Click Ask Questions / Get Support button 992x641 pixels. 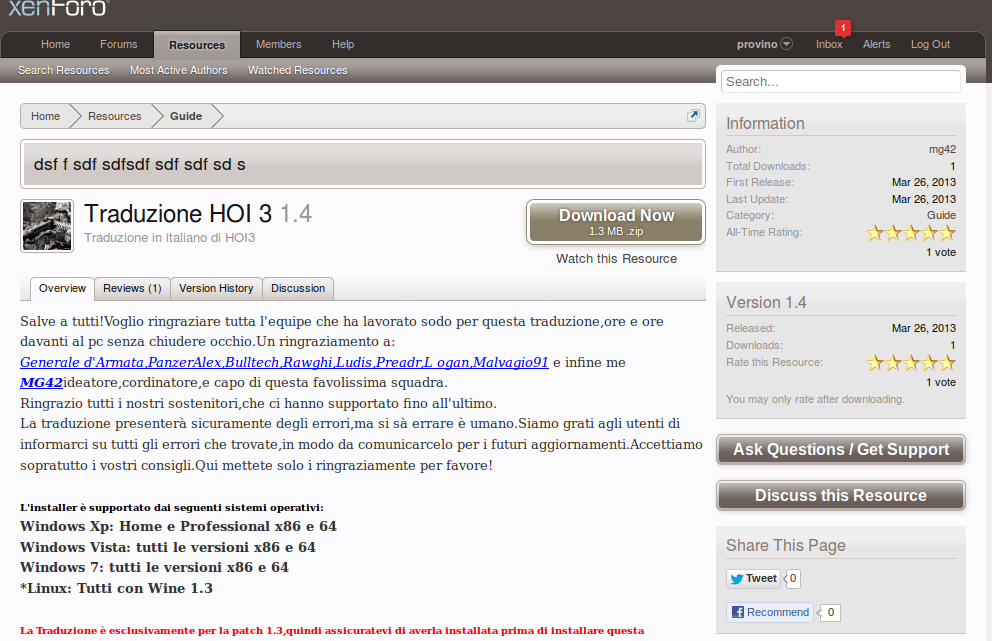841,450
